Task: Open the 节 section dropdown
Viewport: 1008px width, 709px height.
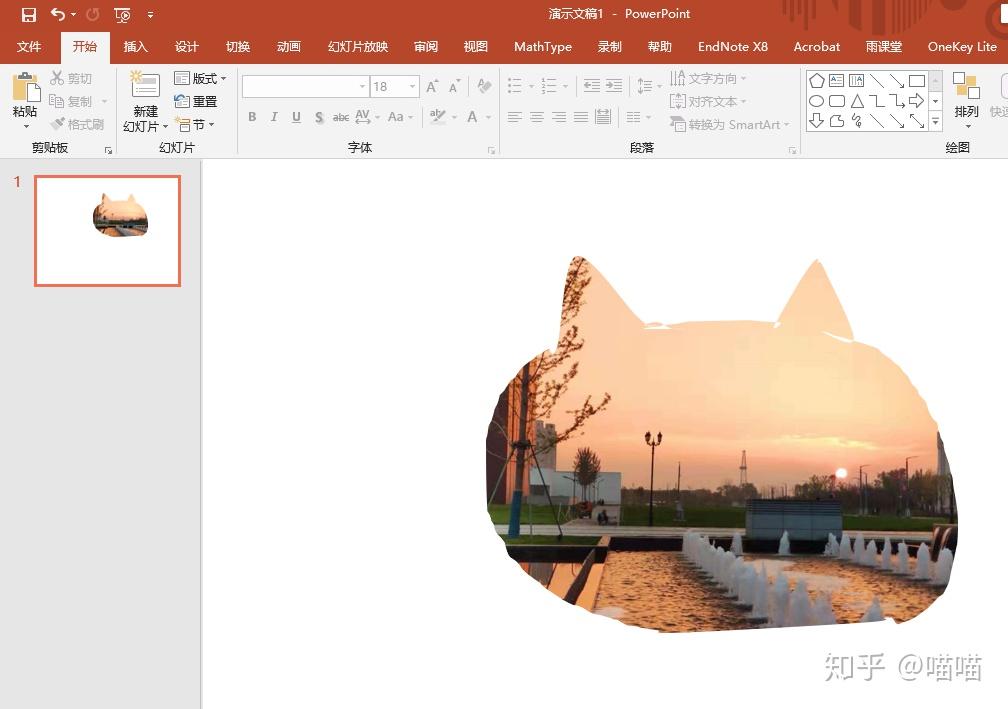Action: coord(195,124)
